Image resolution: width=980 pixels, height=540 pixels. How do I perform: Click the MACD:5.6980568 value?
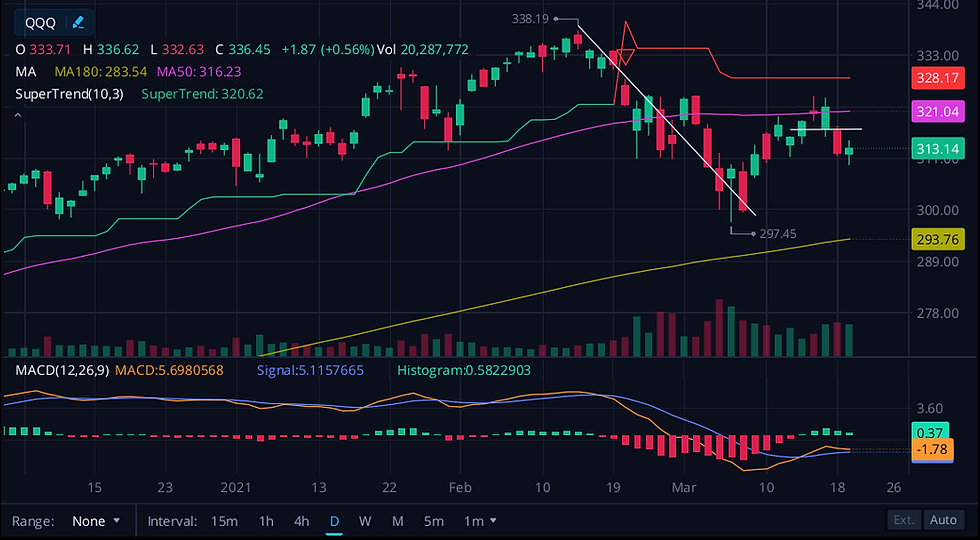[x=168, y=371]
